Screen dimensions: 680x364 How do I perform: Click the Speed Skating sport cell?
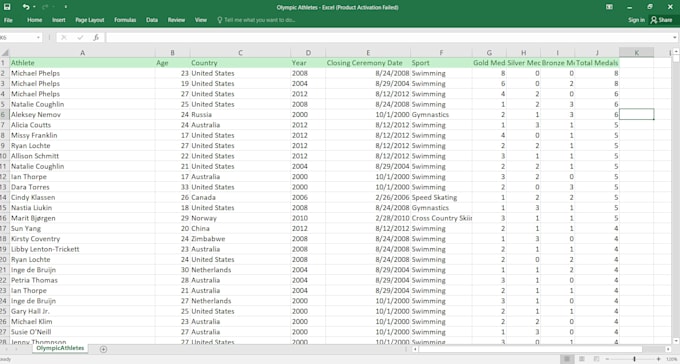[441, 197]
